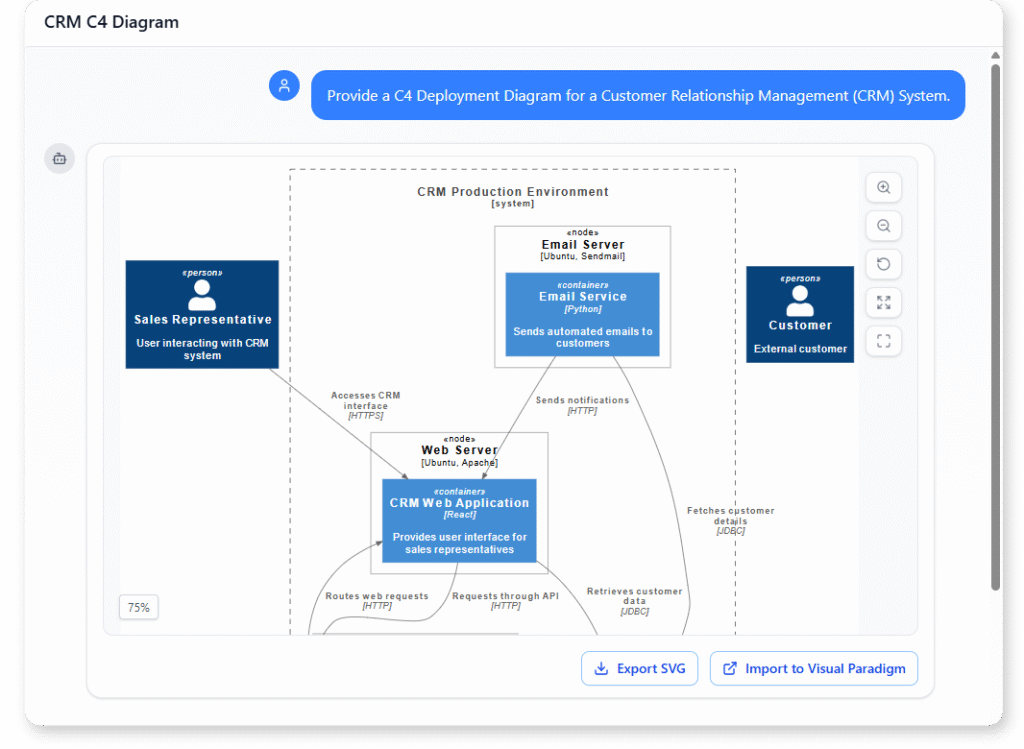The width and height of the screenshot is (1024, 749).
Task: Click the 75% zoom level indicator
Action: (138, 607)
